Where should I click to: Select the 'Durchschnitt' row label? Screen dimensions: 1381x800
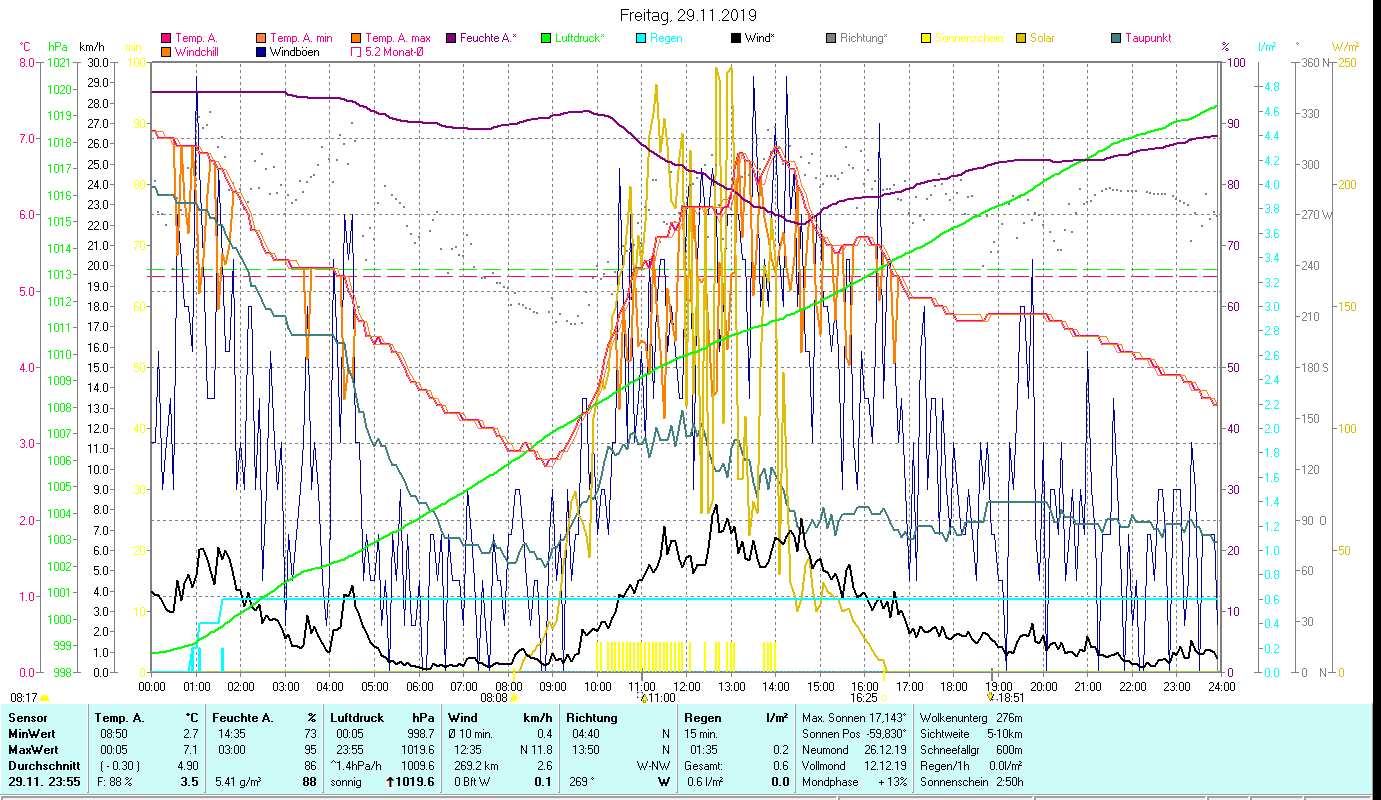tap(42, 766)
